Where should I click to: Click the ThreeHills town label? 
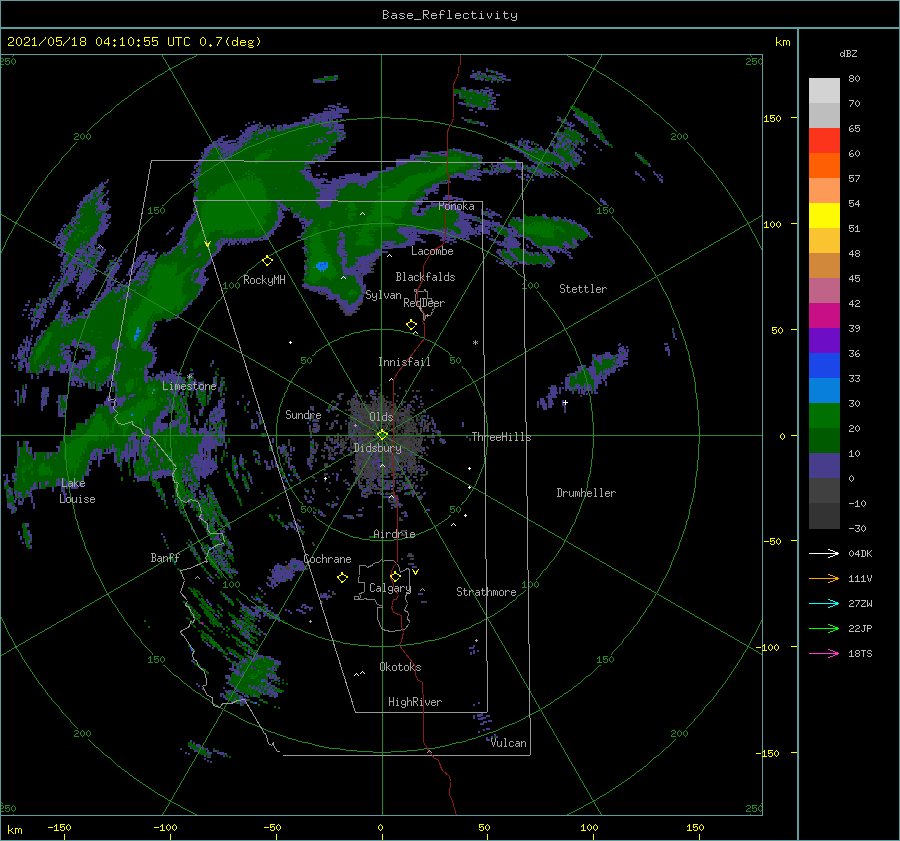click(x=501, y=437)
